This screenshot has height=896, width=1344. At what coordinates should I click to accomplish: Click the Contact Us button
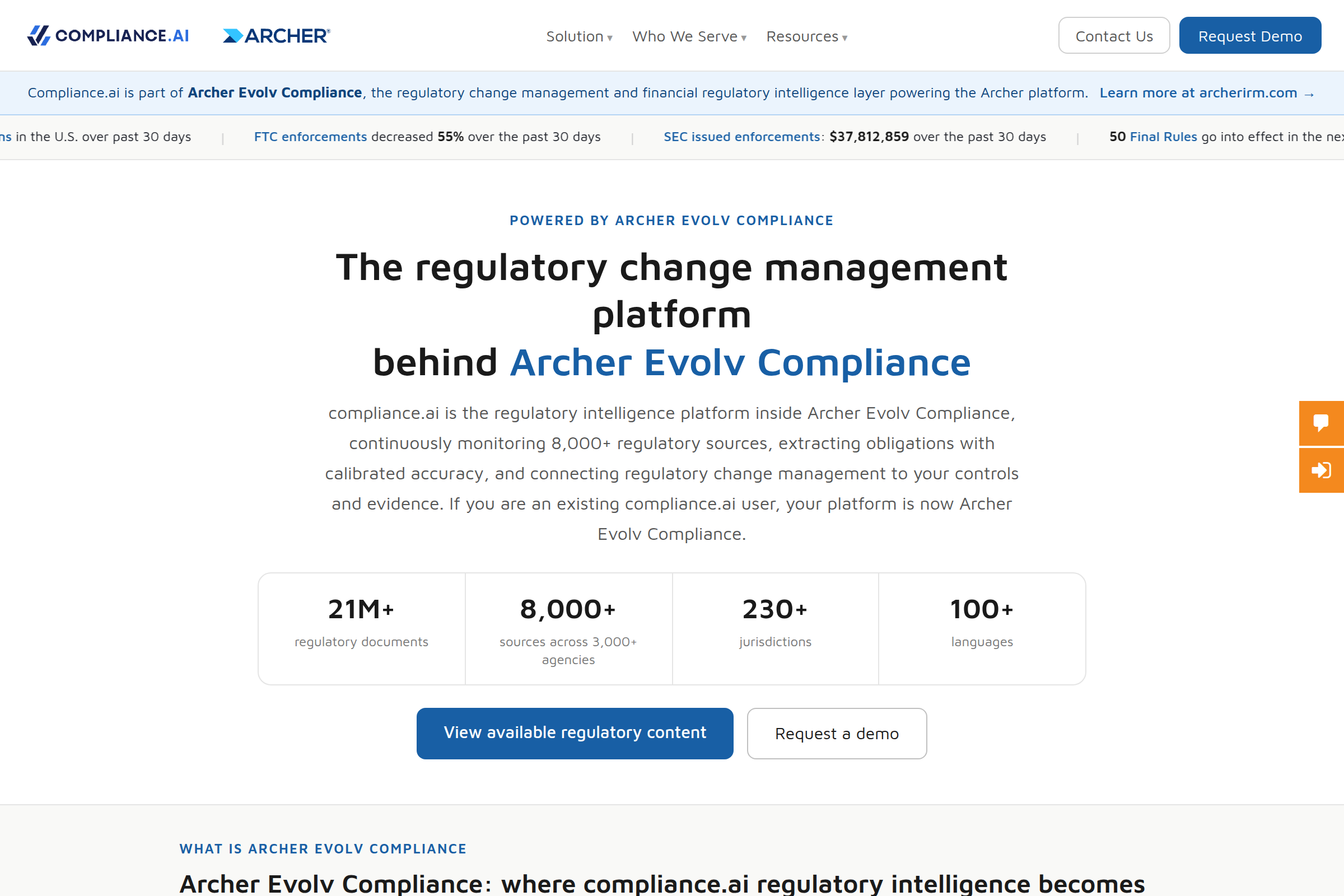click(1114, 35)
